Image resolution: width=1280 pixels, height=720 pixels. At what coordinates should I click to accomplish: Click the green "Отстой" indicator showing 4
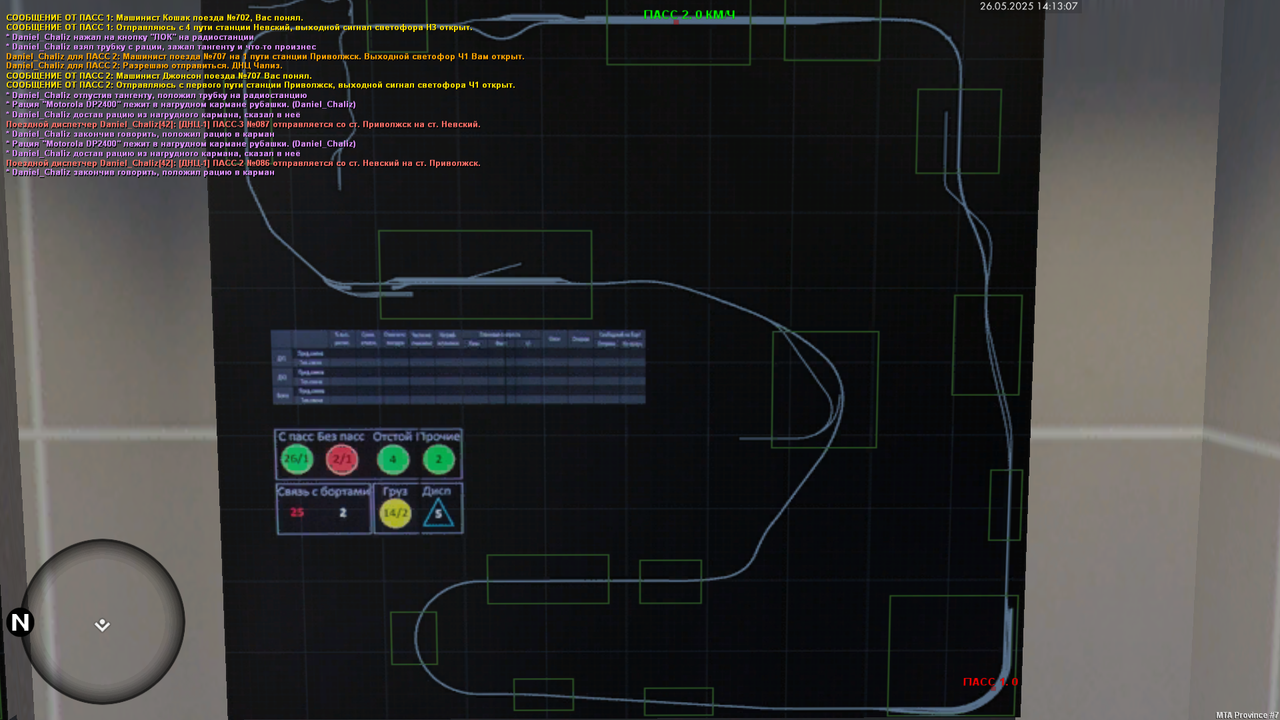393,460
